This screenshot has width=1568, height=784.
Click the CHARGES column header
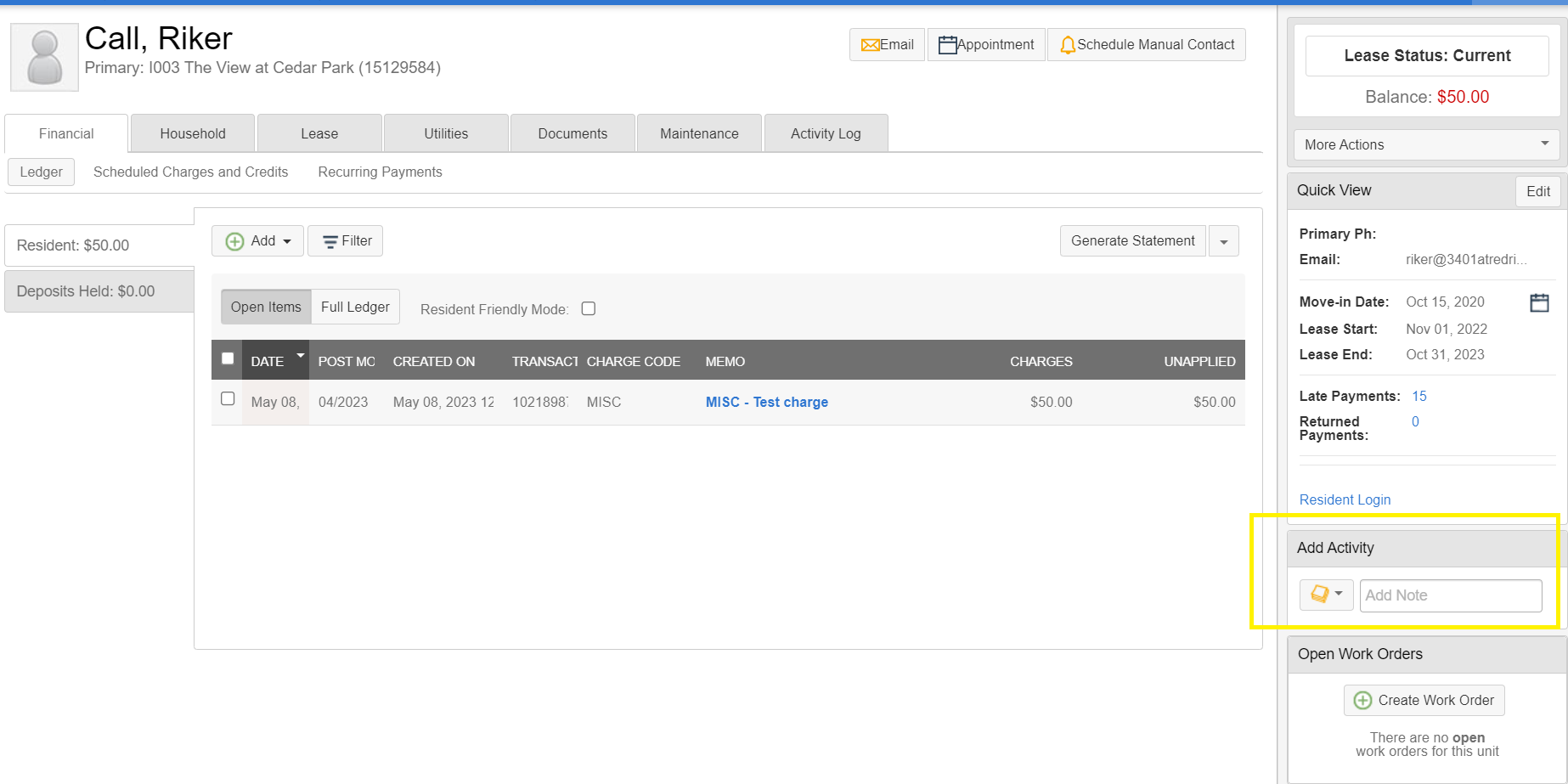pos(1041,362)
